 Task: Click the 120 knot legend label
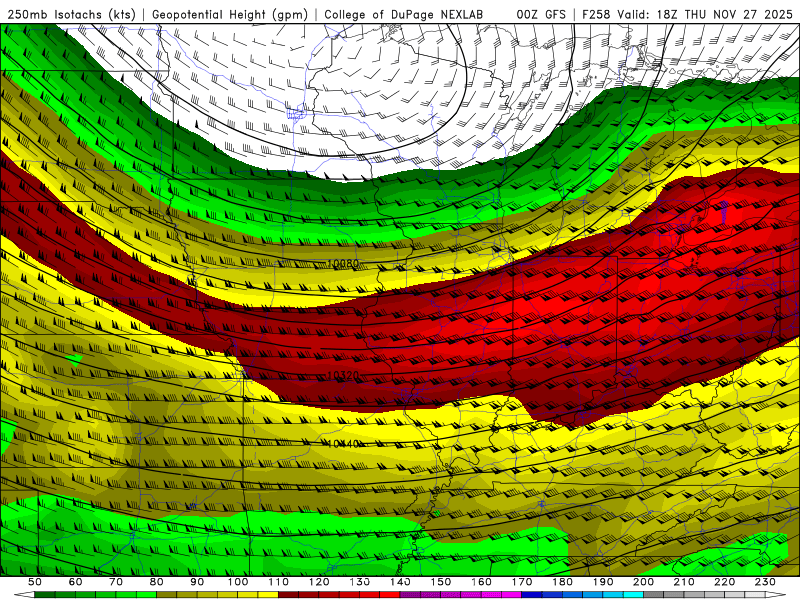tap(319, 582)
